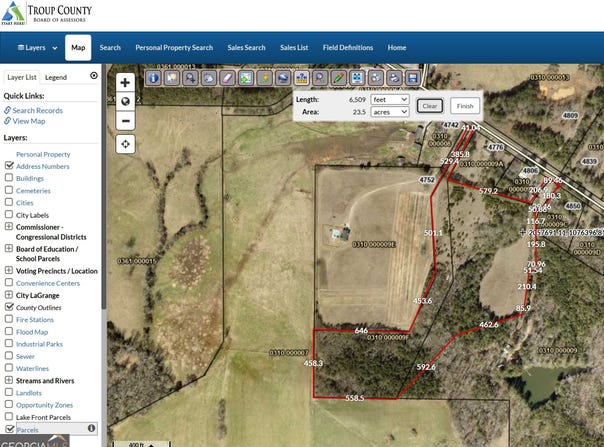This screenshot has height=447, width=604.
Task: Open the area units acres dropdown
Action: (389, 112)
